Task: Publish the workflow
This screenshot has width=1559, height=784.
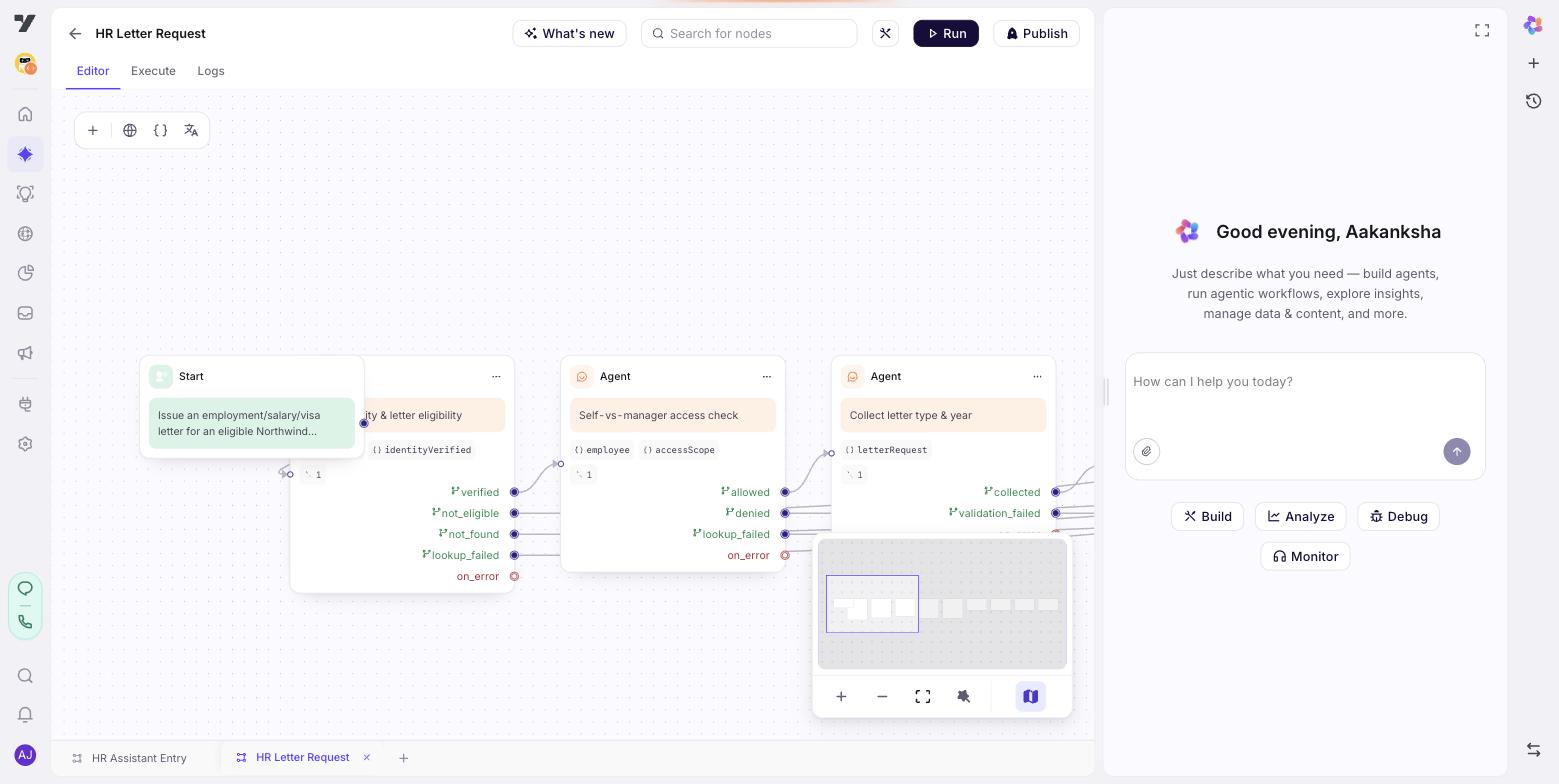Action: click(x=1036, y=33)
